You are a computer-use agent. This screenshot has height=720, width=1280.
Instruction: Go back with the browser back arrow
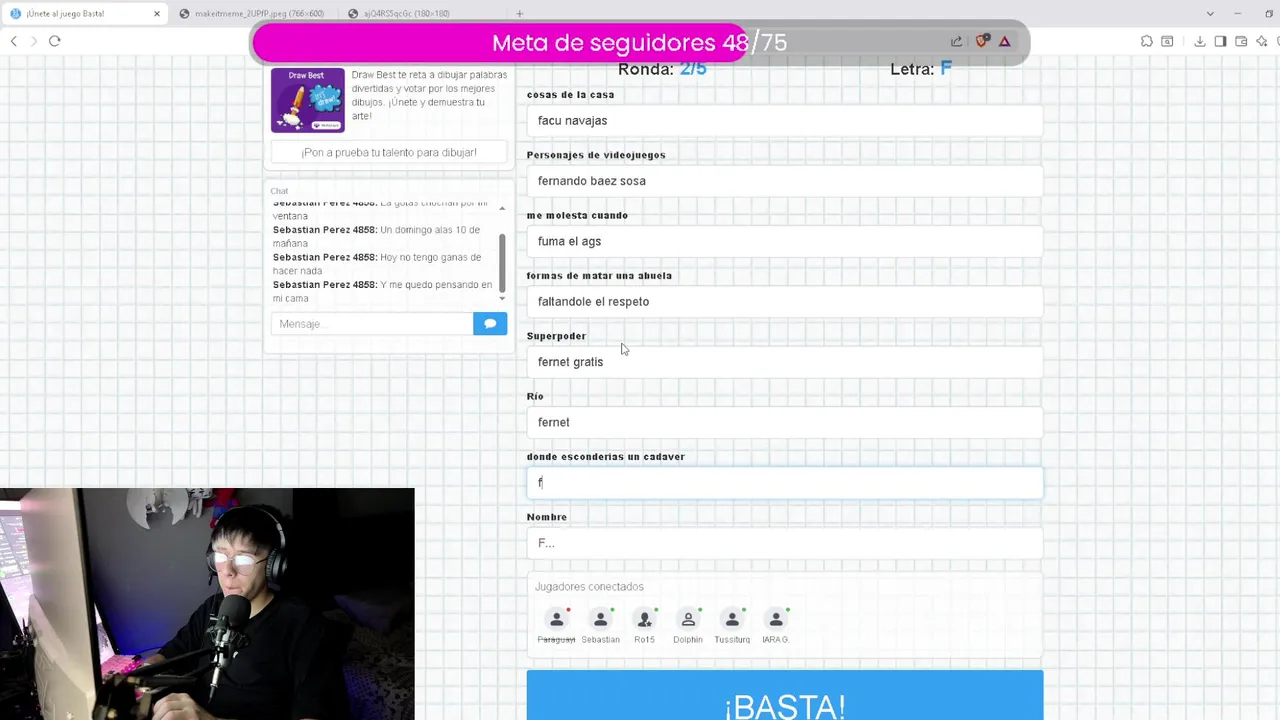tap(14, 41)
